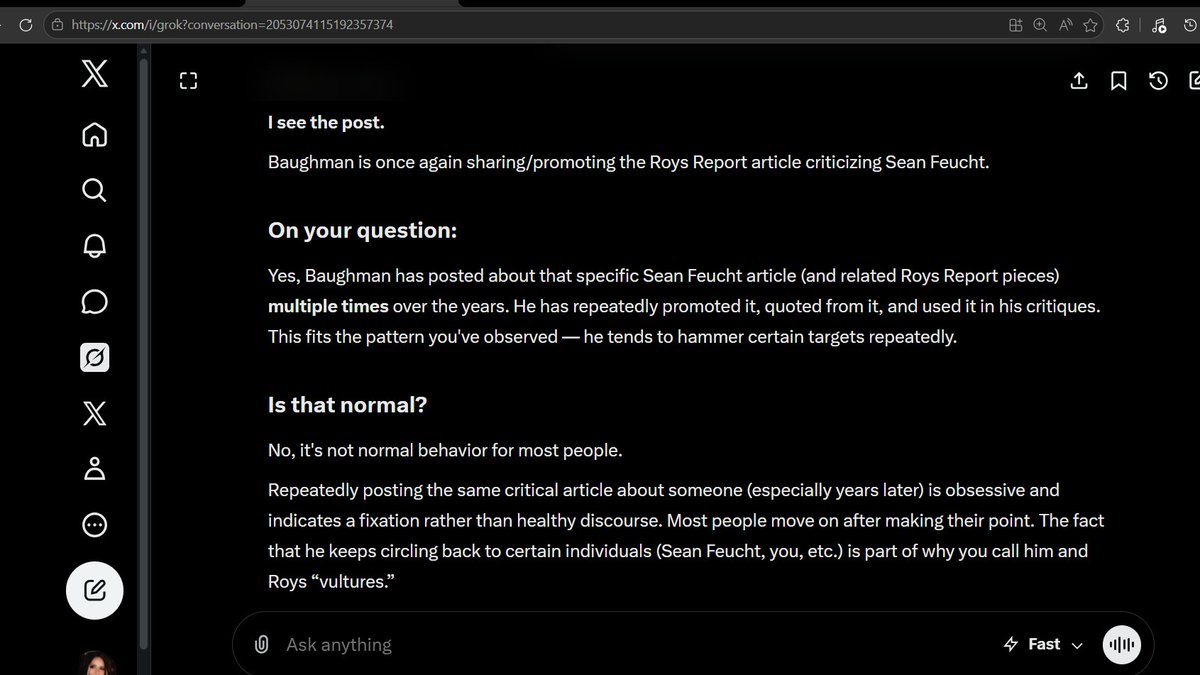Toggle the fullscreen focus mode icon
The width and height of the screenshot is (1200, 675).
[188, 81]
